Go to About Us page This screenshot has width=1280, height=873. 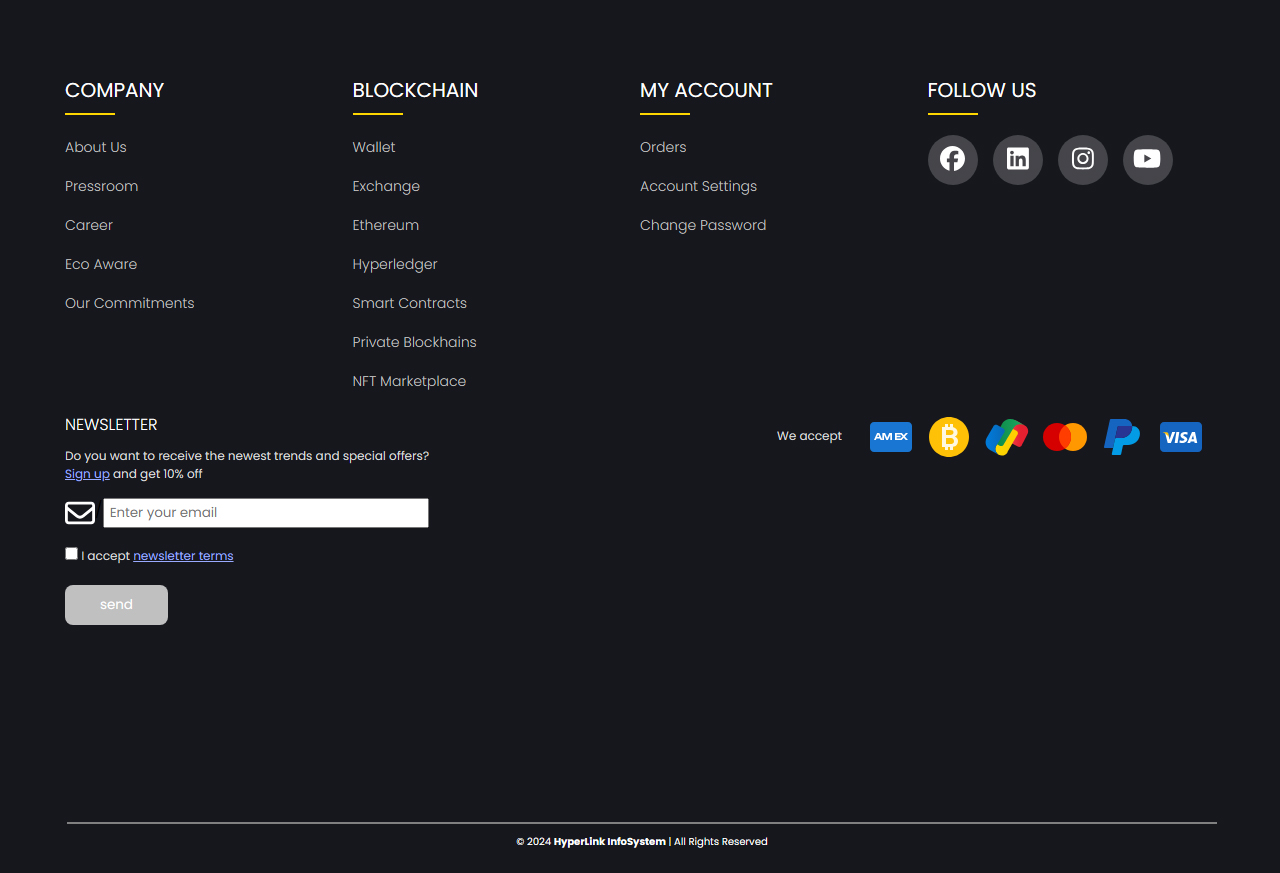96,147
